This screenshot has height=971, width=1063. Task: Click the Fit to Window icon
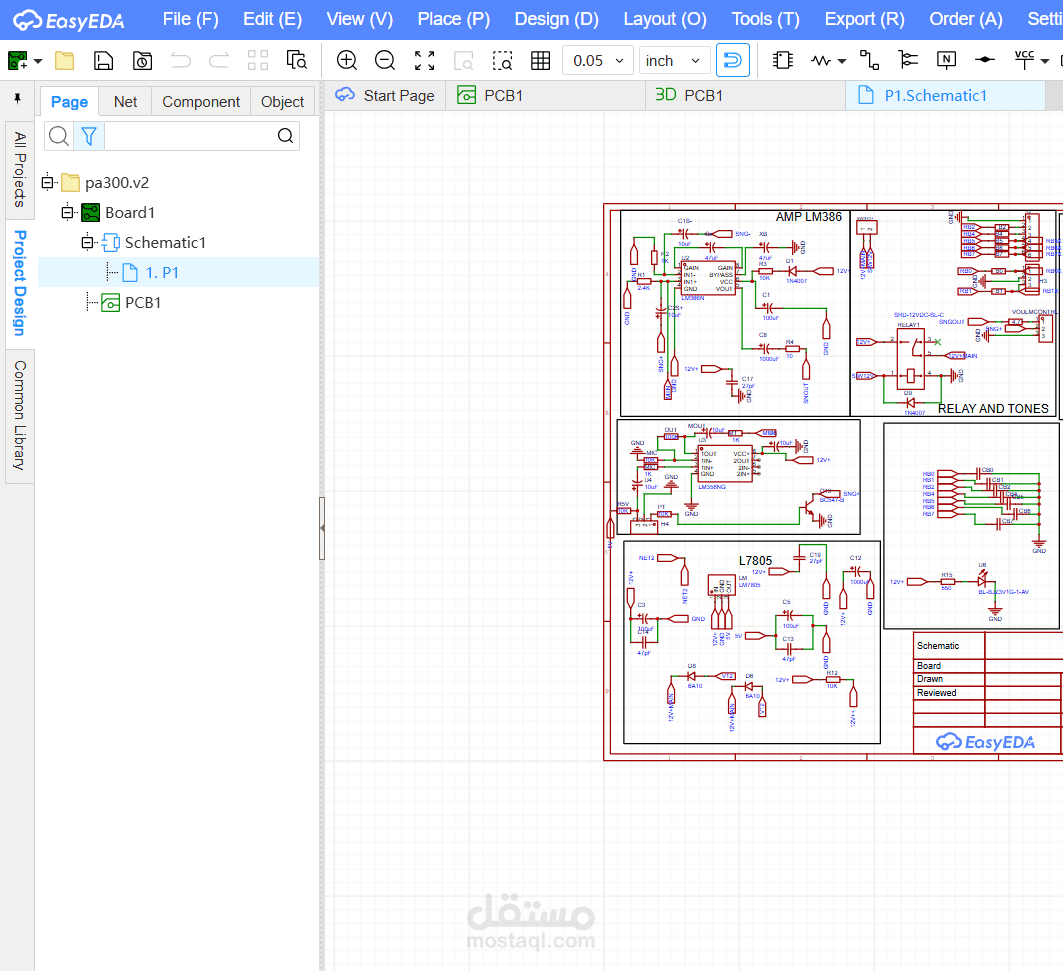(x=425, y=61)
